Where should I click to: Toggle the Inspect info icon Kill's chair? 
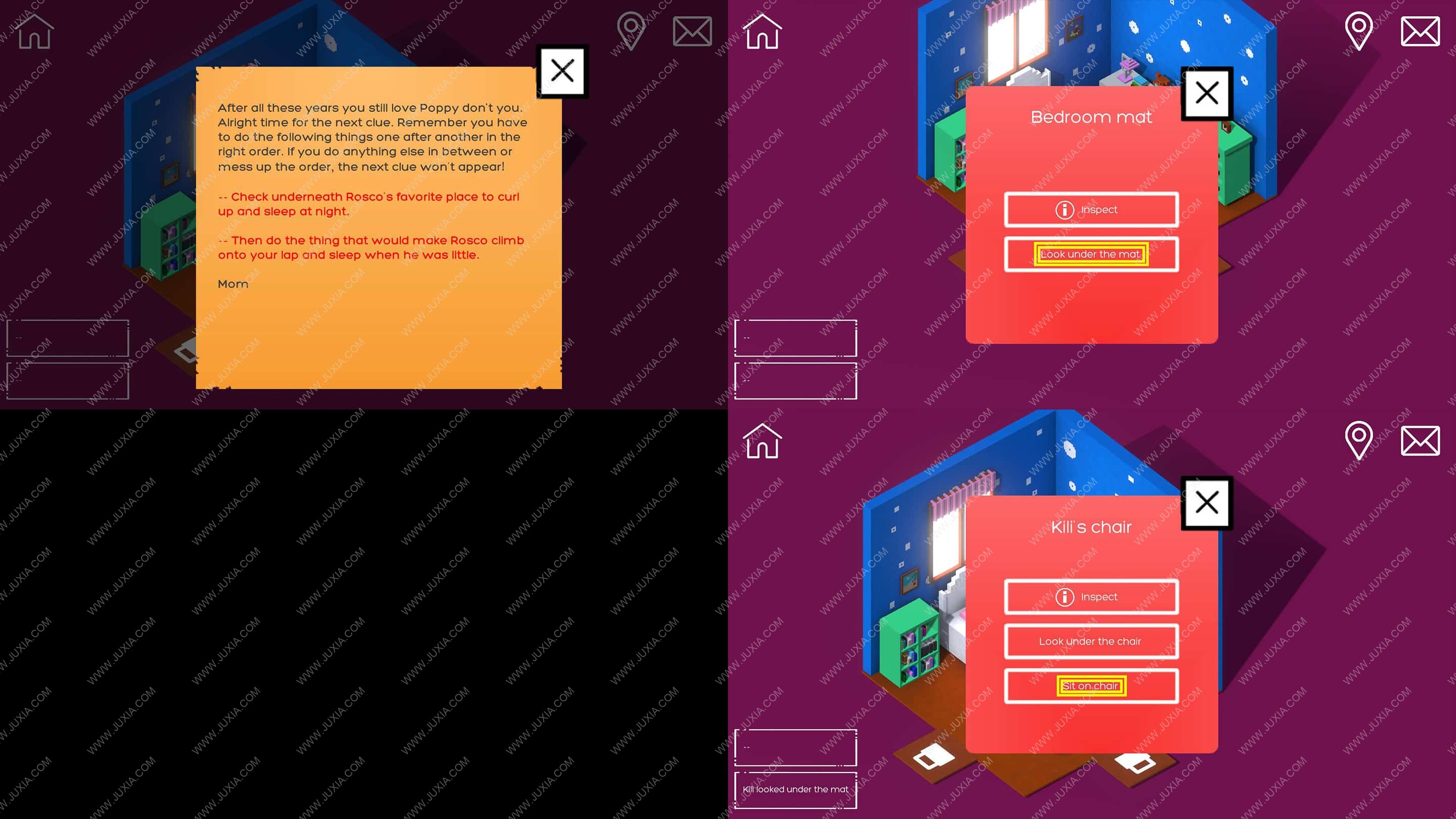click(1064, 596)
